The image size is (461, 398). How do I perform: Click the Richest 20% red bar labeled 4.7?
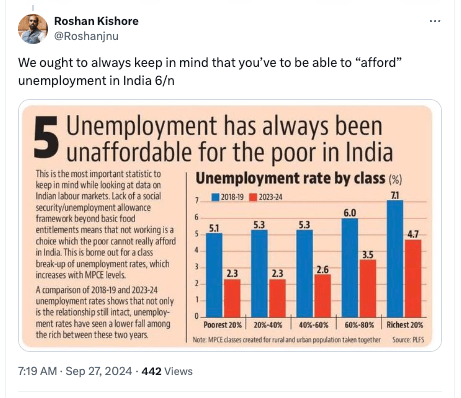point(413,278)
